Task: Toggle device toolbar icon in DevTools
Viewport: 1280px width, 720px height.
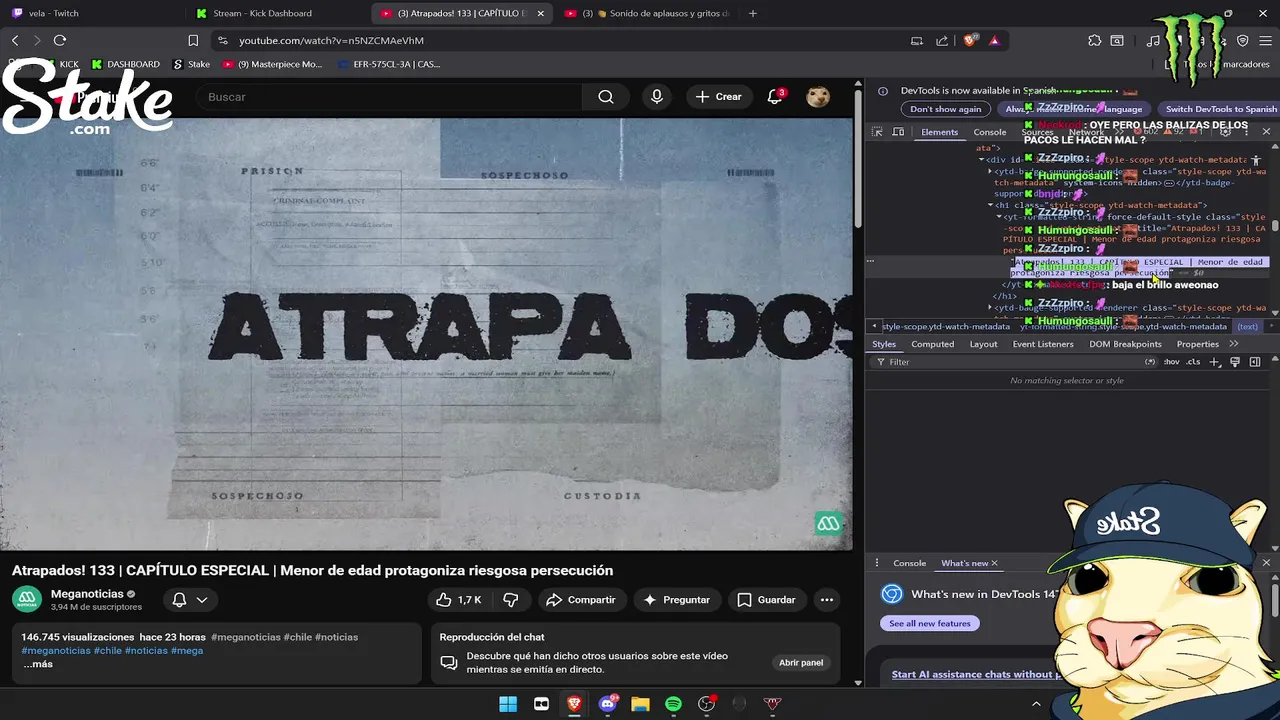Action: (898, 132)
